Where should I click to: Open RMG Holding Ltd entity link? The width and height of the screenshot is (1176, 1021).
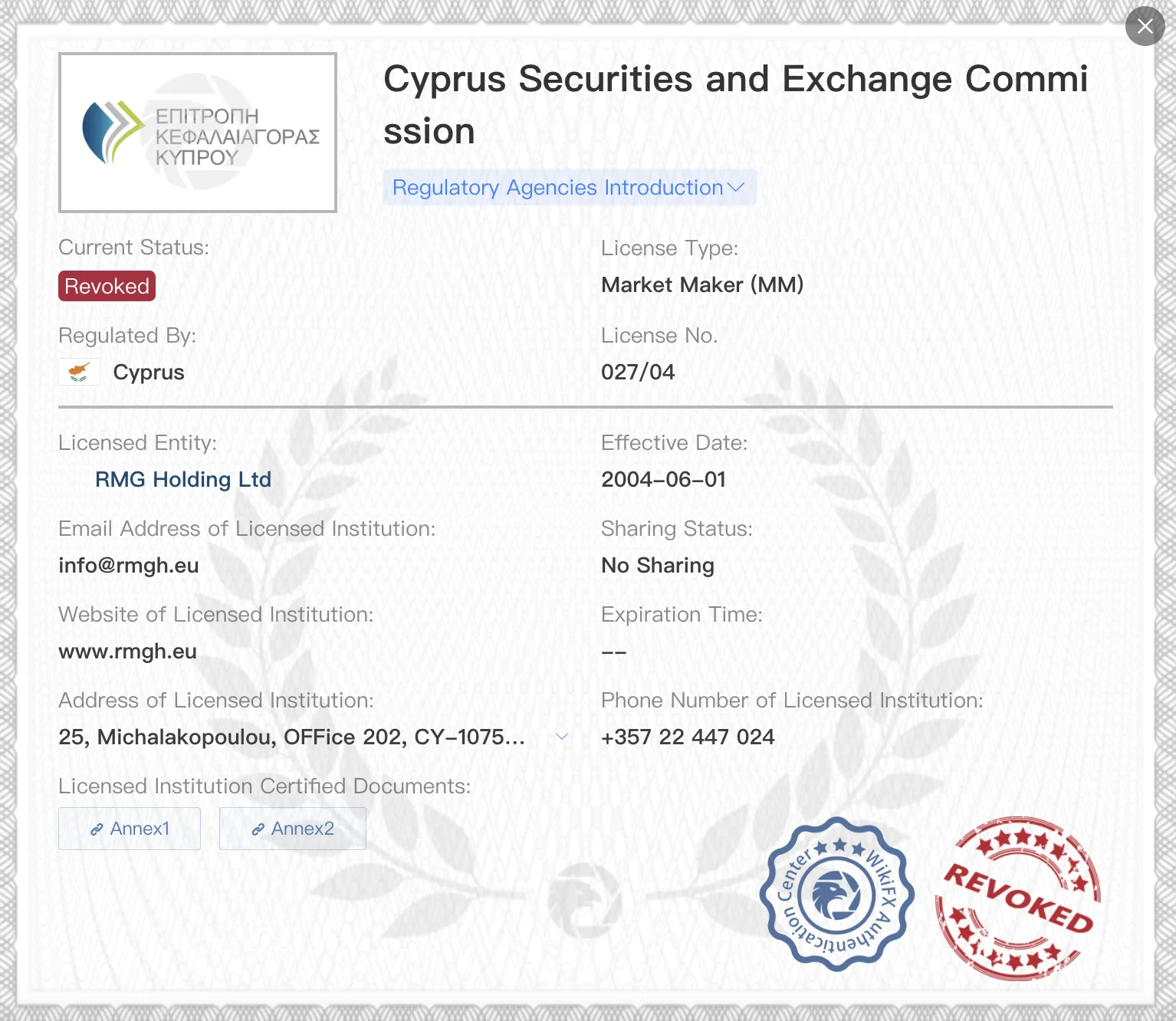pos(183,480)
